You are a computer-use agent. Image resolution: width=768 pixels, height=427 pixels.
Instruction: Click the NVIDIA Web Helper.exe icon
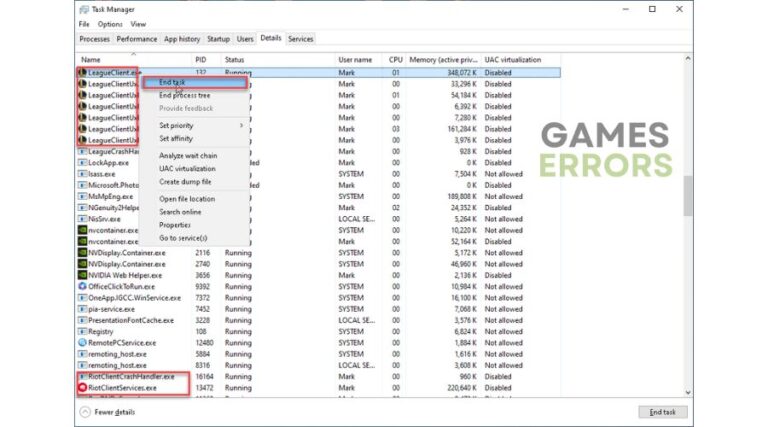click(x=83, y=275)
